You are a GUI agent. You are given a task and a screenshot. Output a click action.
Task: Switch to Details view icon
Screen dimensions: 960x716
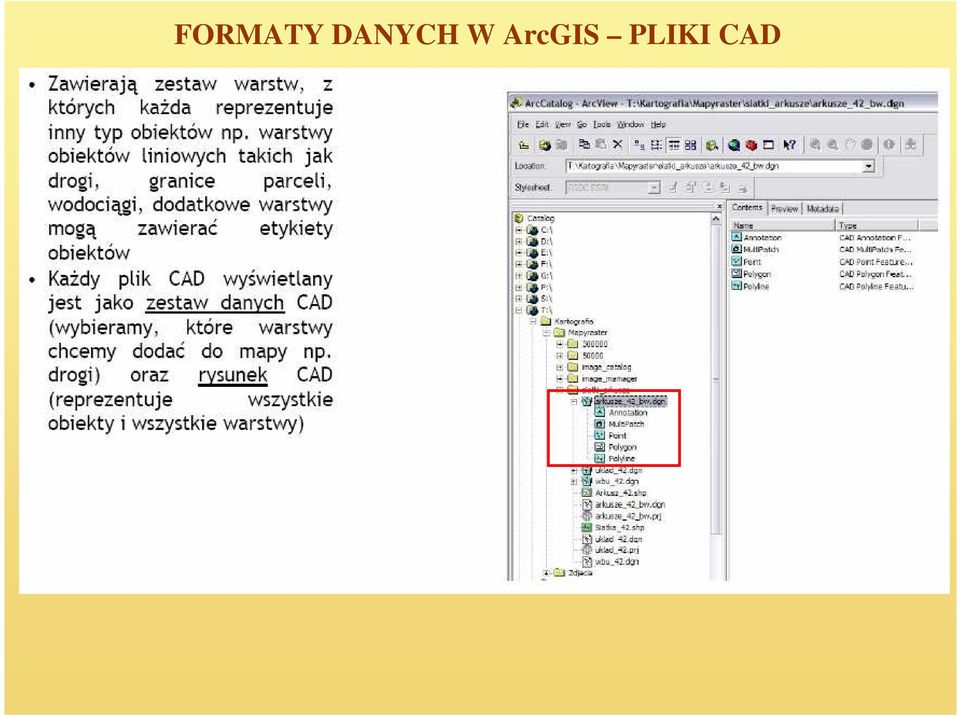(674, 145)
